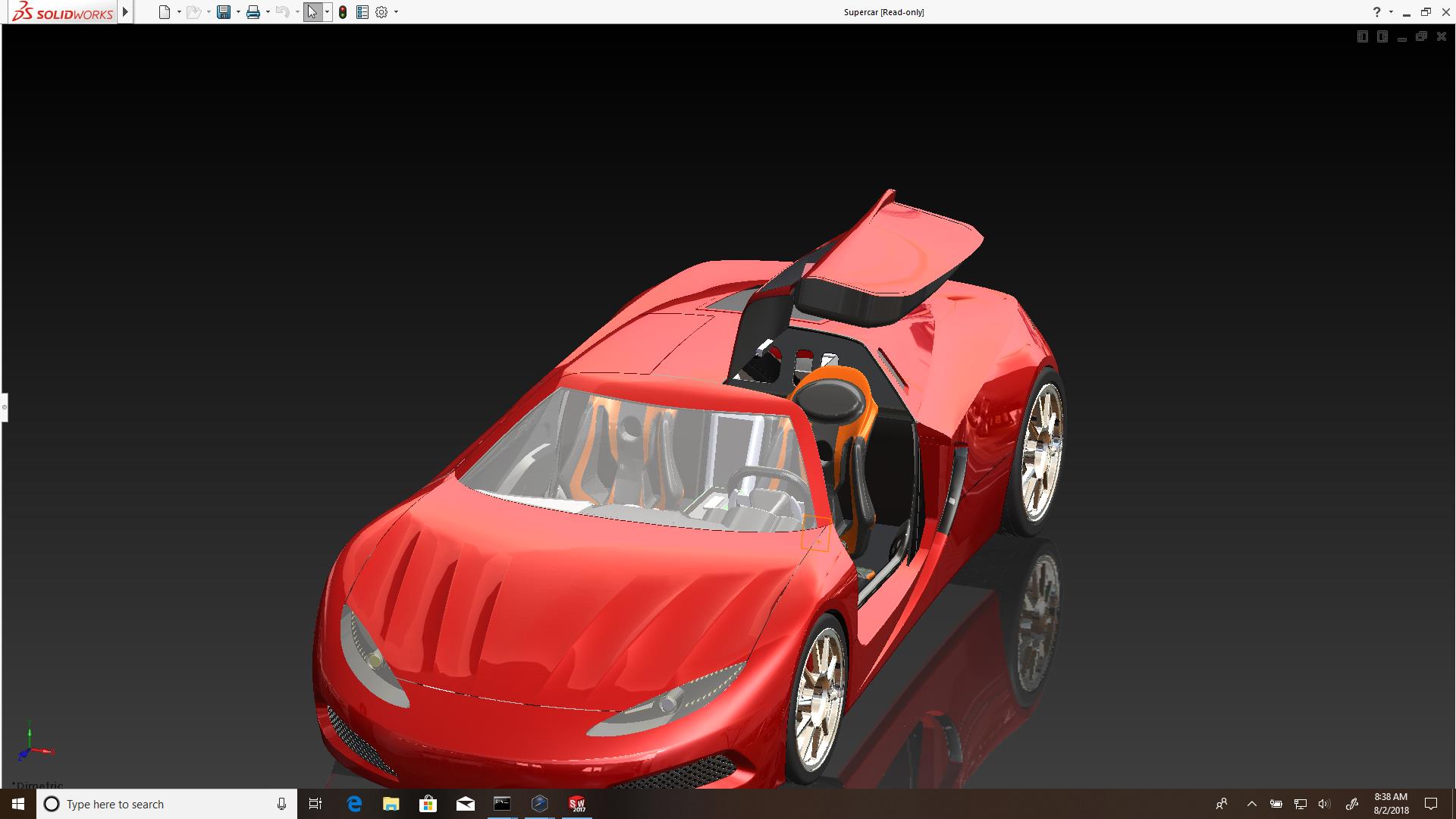Open the Options gear icon
This screenshot has width=1456, height=819.
(x=381, y=12)
